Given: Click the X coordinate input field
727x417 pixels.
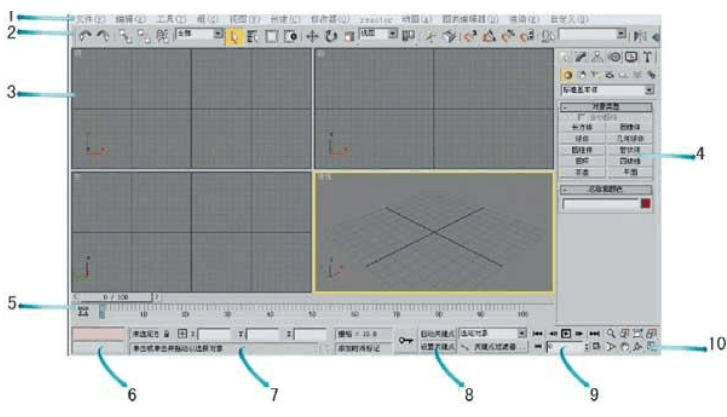Looking at the screenshot, I should point(214,334).
